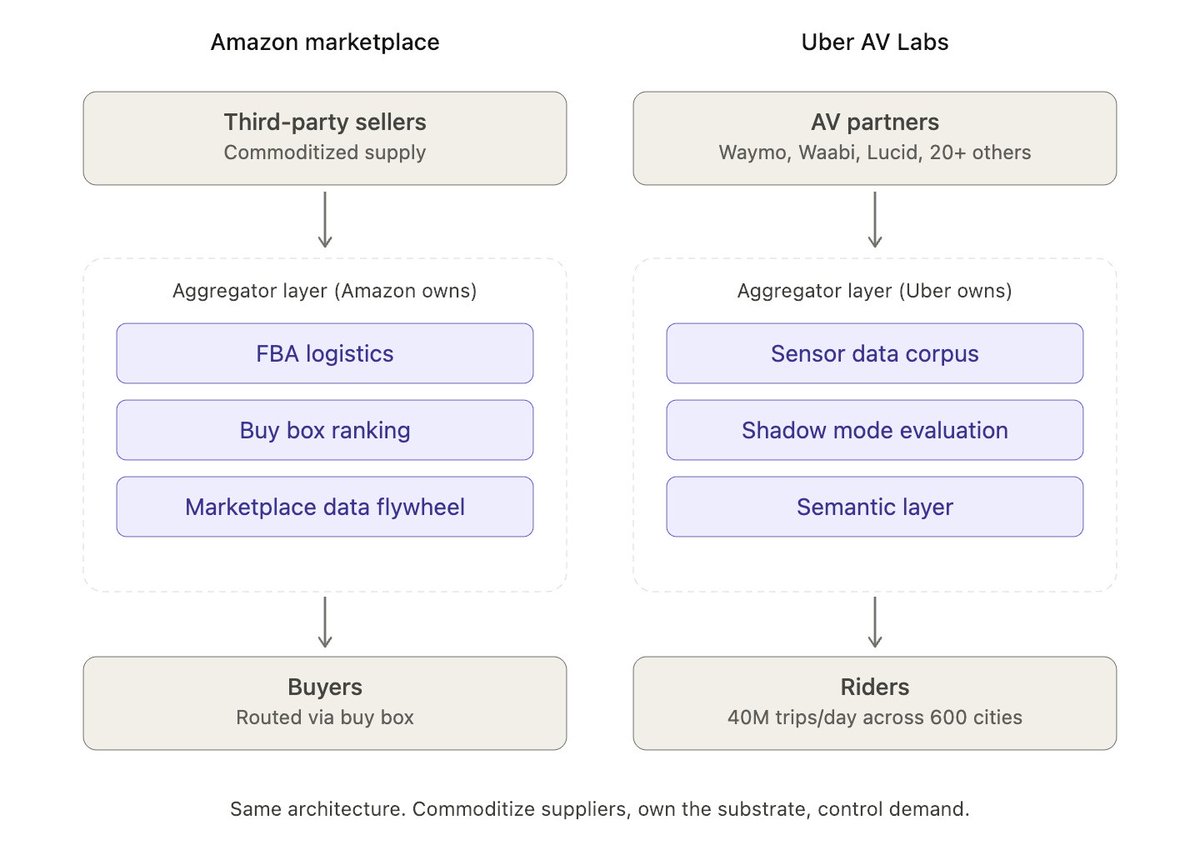Click the Aggregator layer (Amazon owns) label
Screen dimensions: 1200x850
tap(325, 291)
